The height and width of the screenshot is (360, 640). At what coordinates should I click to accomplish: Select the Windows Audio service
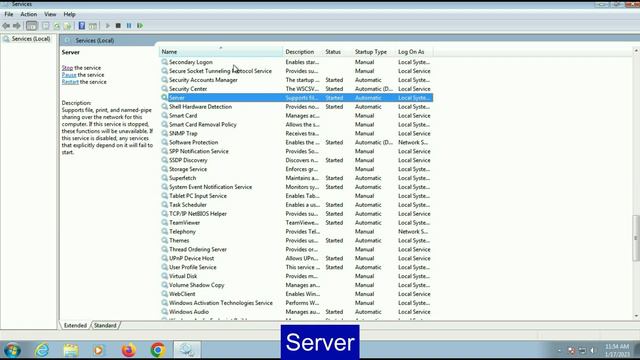click(296, 312)
